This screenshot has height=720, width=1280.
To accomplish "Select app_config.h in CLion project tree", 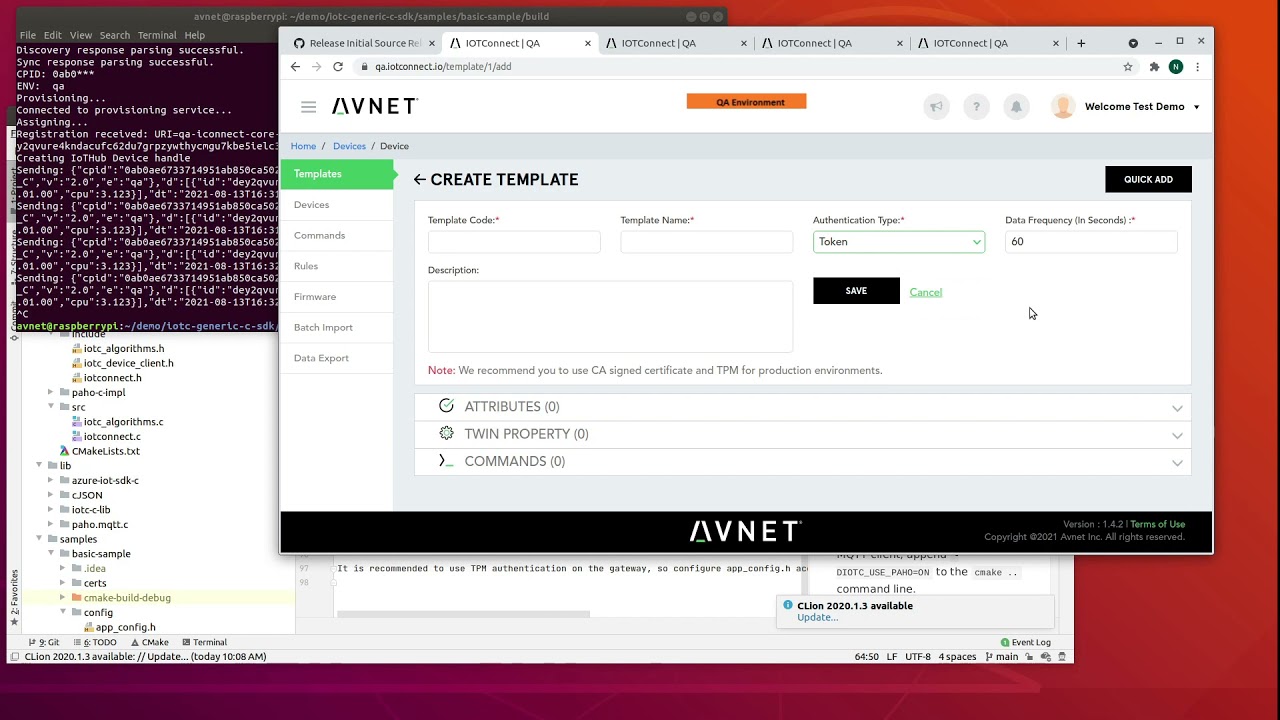I will coord(125,627).
